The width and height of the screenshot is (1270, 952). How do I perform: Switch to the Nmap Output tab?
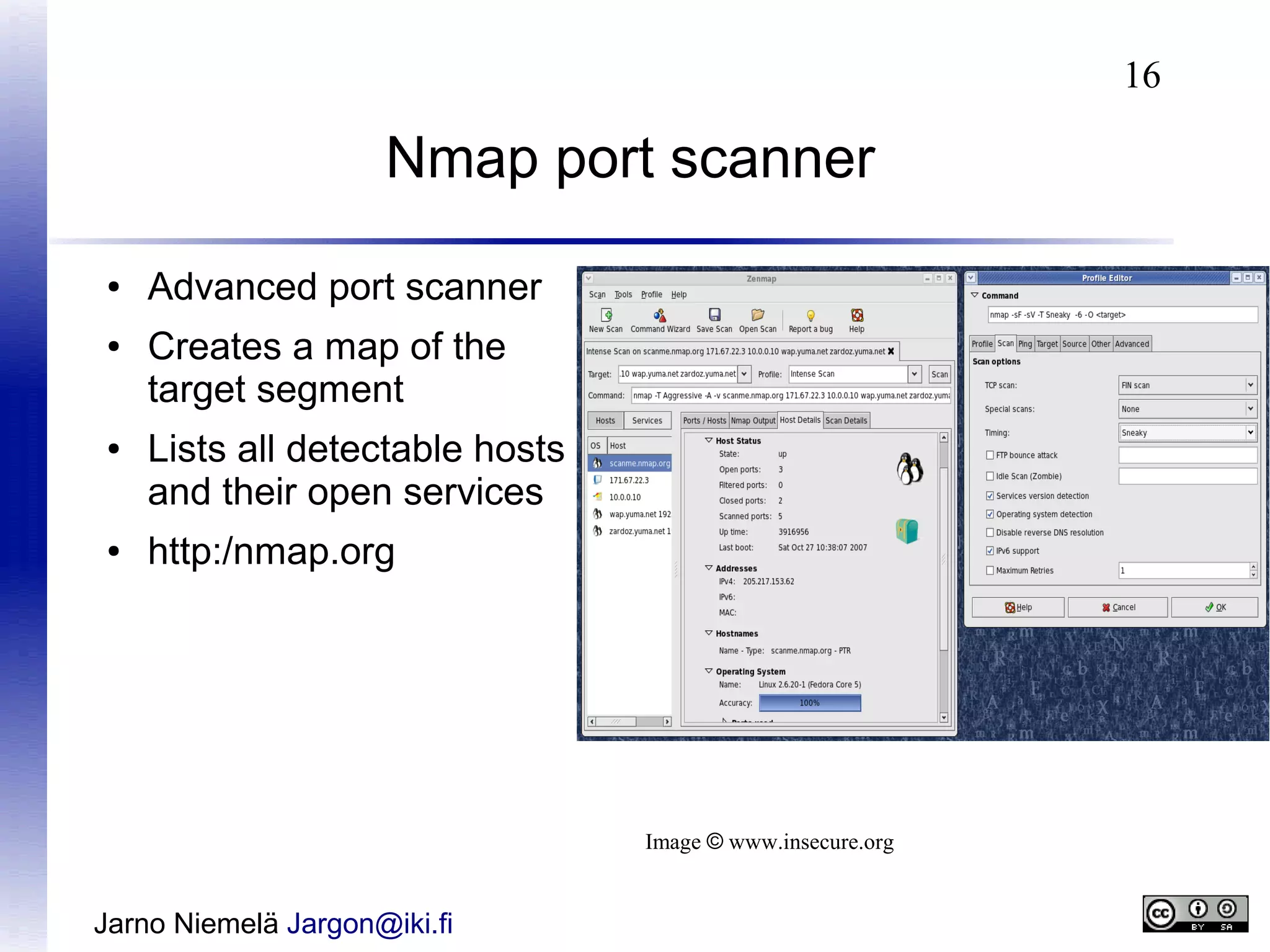click(x=753, y=420)
